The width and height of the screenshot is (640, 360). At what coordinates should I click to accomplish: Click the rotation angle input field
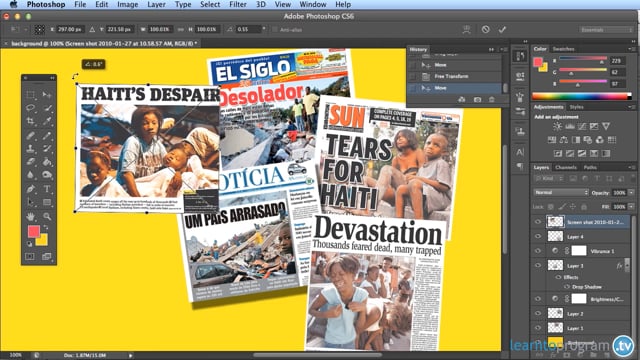[x=248, y=29]
